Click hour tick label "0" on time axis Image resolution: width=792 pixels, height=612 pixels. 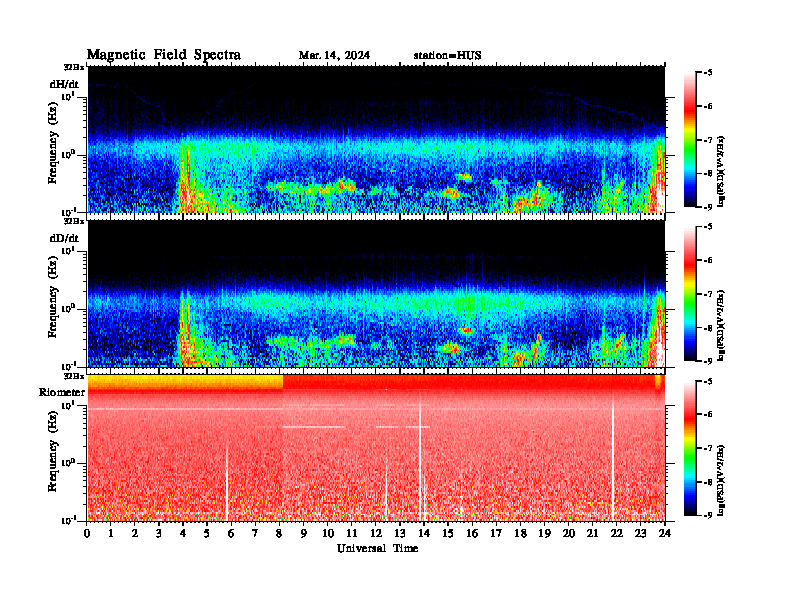(x=87, y=533)
